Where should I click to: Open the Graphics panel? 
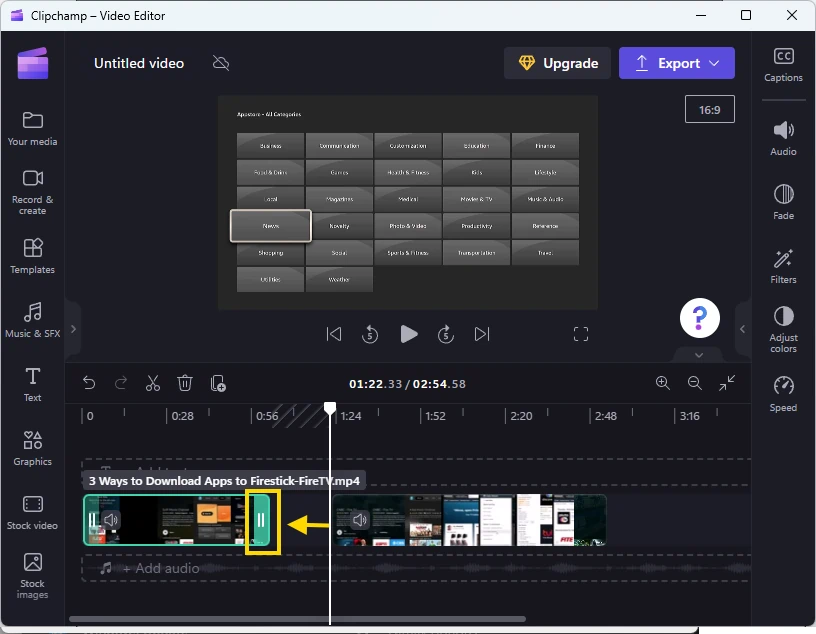32,448
